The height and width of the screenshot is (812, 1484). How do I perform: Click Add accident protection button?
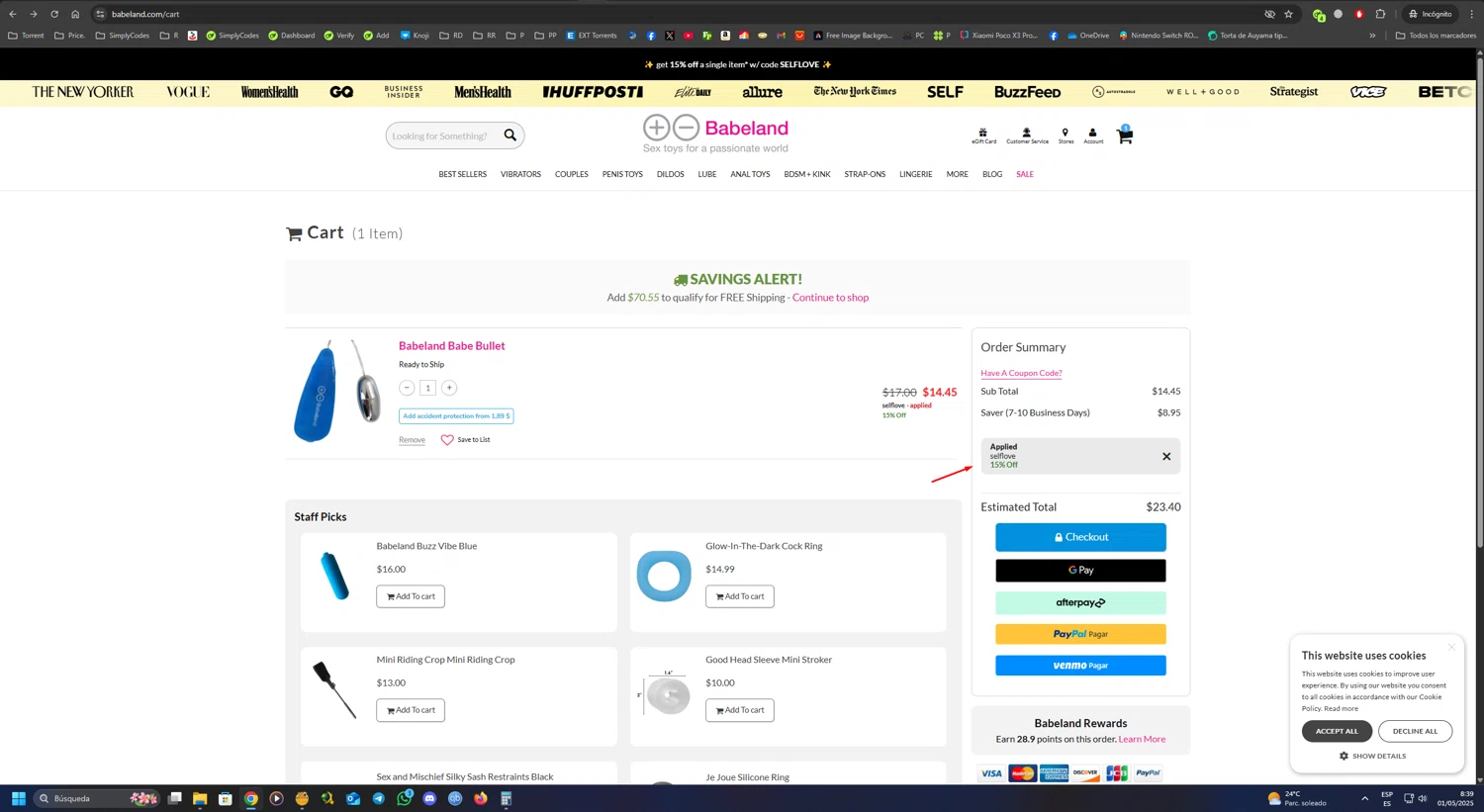coord(456,416)
